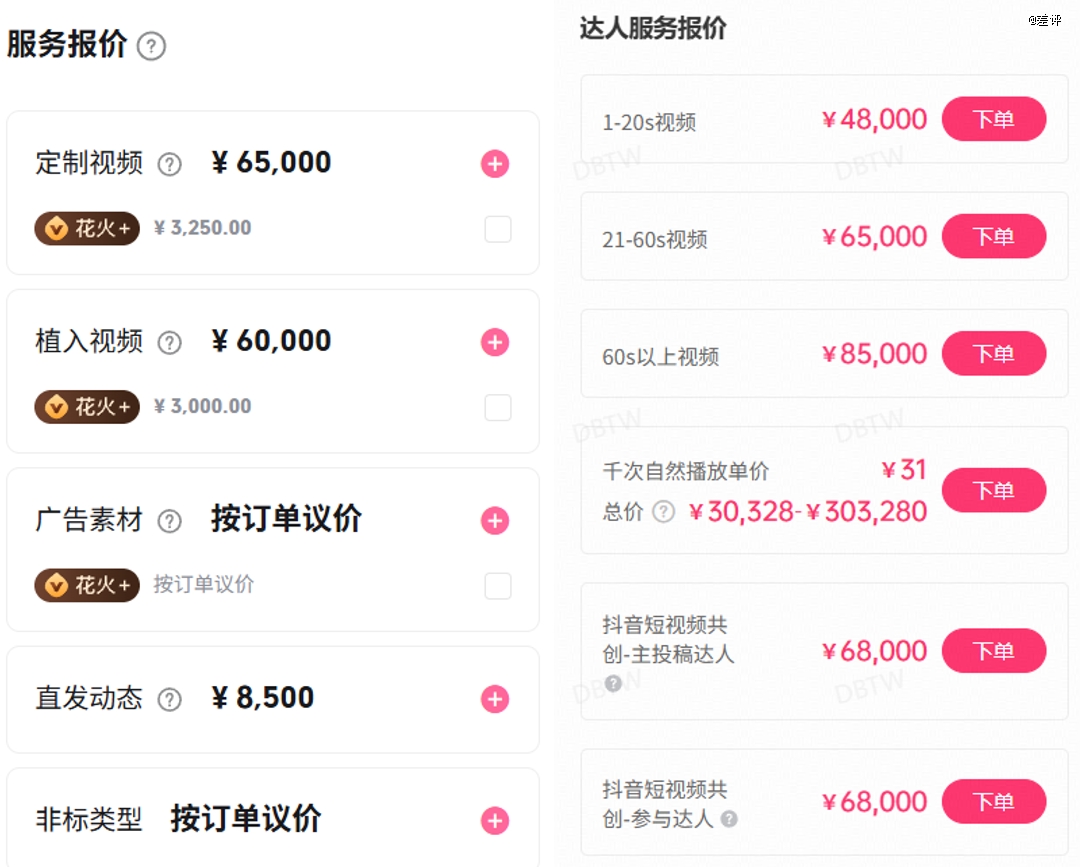Image resolution: width=1080 pixels, height=867 pixels.
Task: Add 非标类型 via its plus button
Action: tap(495, 821)
